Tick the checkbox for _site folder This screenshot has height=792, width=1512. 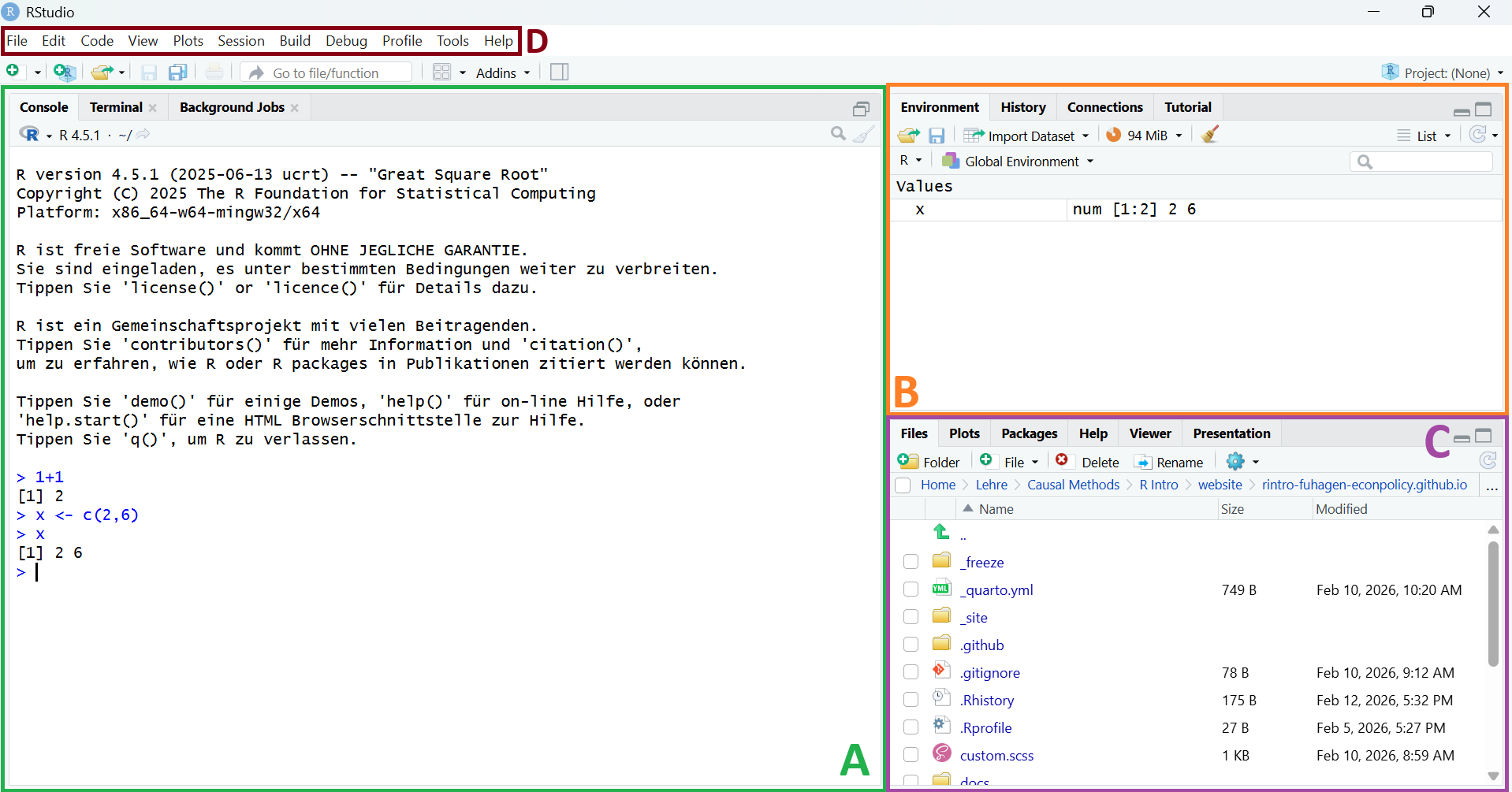tap(911, 616)
